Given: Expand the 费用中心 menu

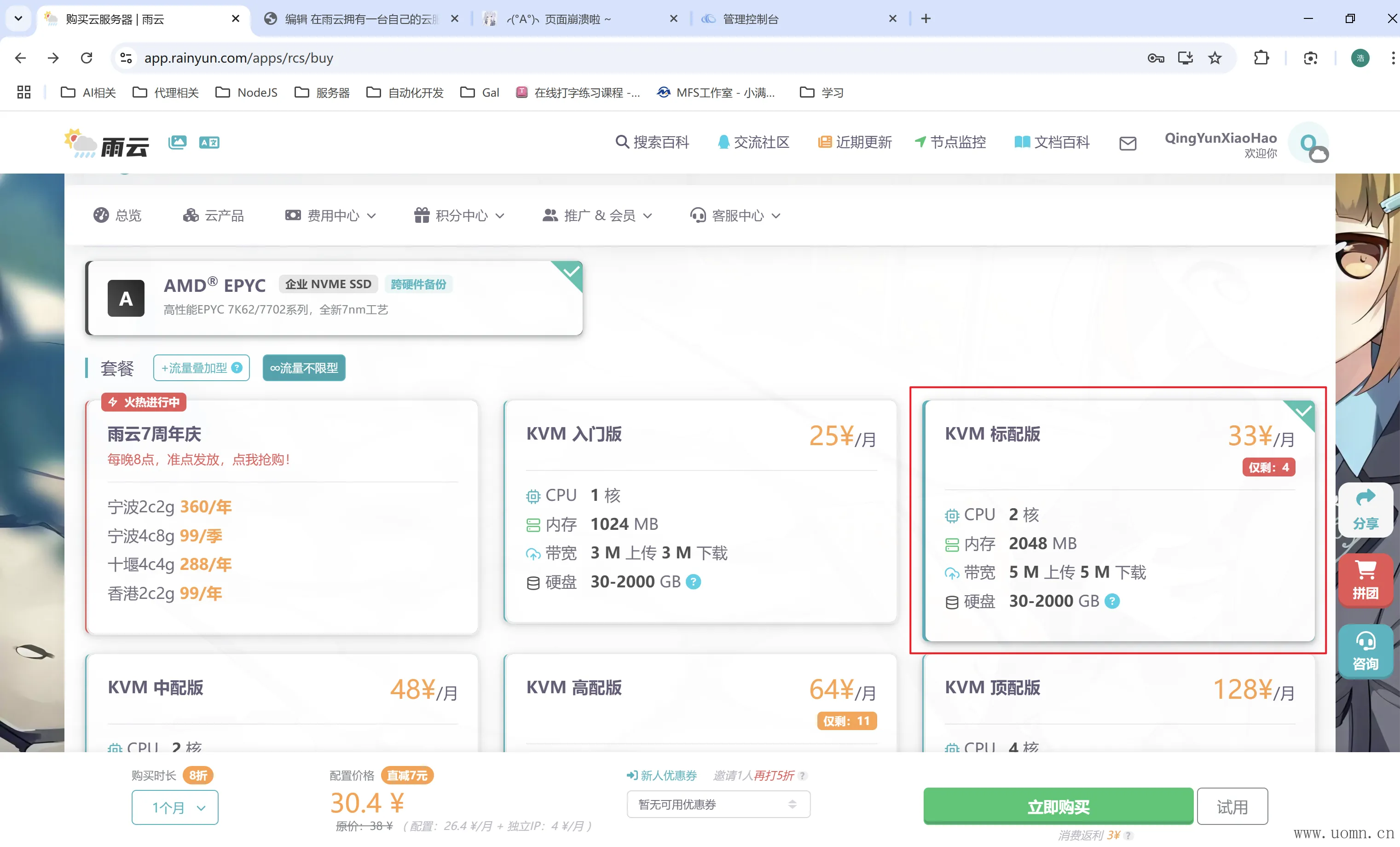Looking at the screenshot, I should click(331, 215).
